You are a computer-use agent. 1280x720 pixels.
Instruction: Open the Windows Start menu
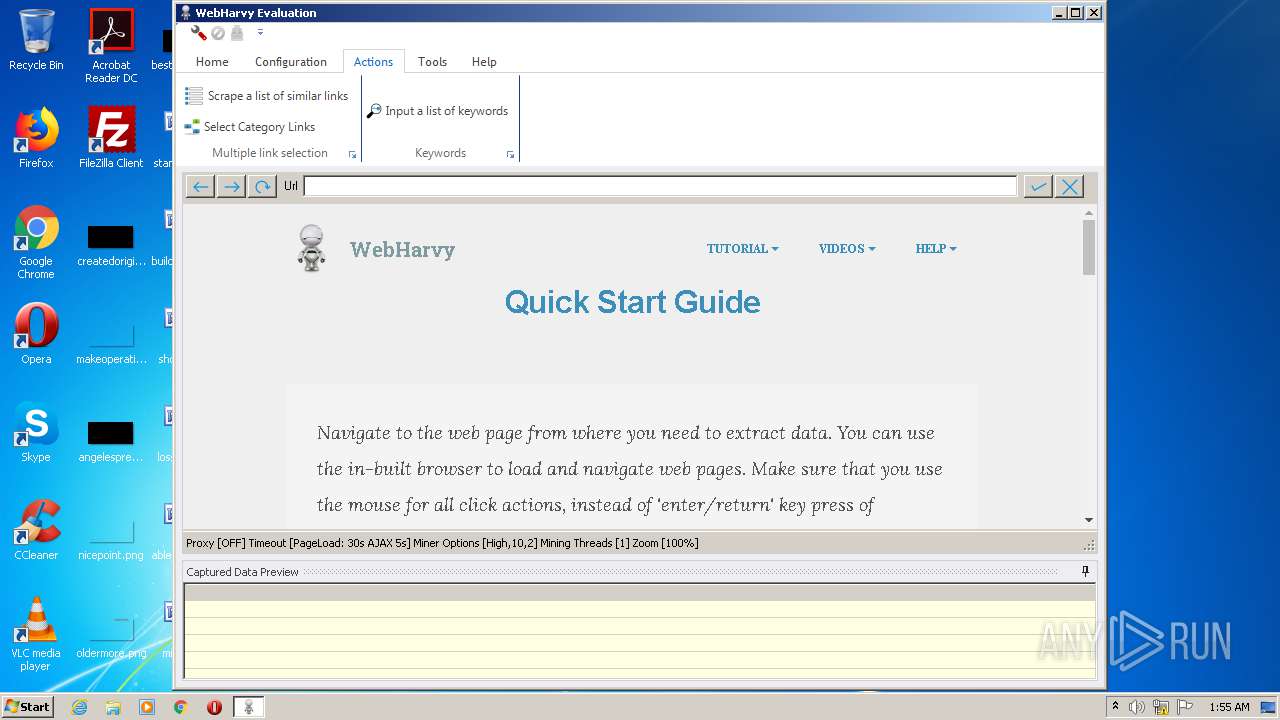pos(28,706)
